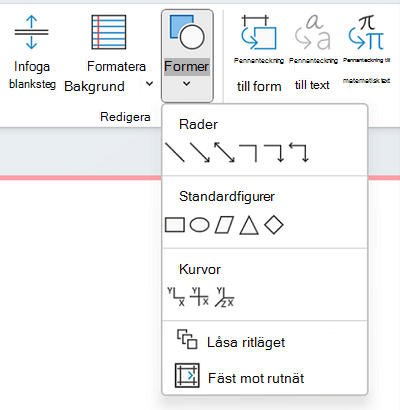400x410 pixels.
Task: Insert the 3D XYZ axes graph
Action: 224,297
